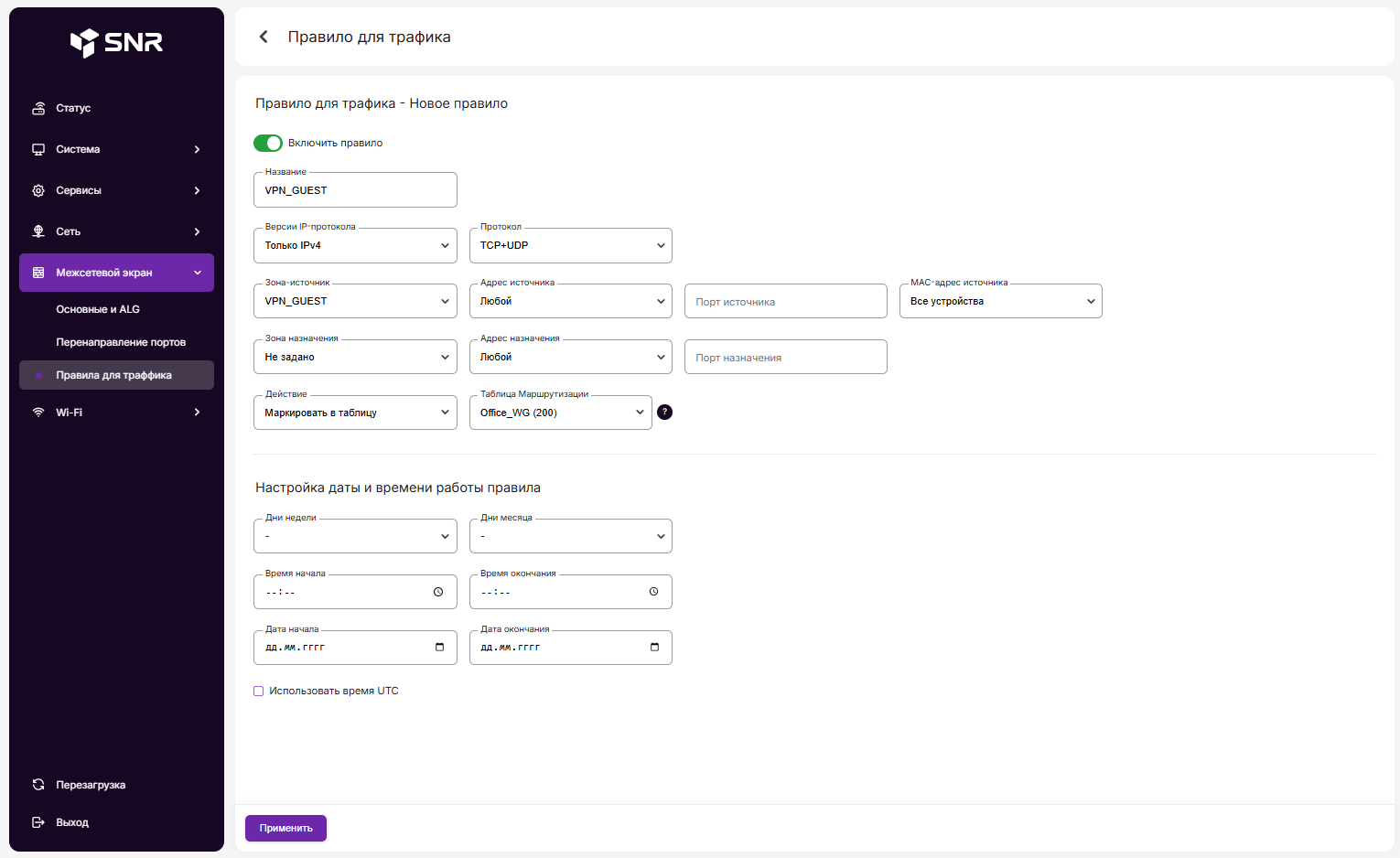Click clock icon in end time field

(x=653, y=592)
